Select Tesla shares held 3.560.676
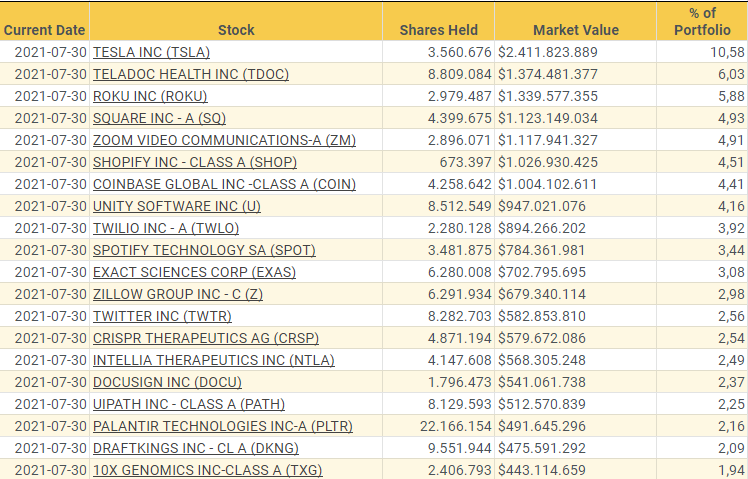The width and height of the screenshot is (748, 479). [459, 52]
